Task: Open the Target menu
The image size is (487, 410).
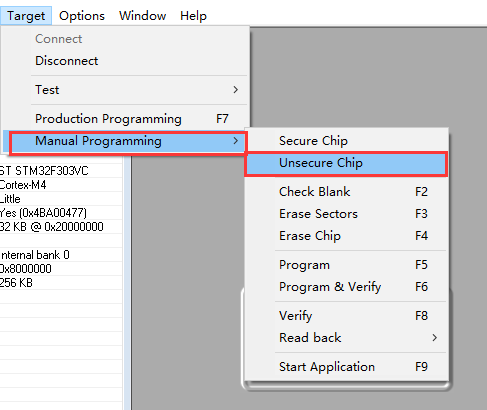Action: [26, 16]
